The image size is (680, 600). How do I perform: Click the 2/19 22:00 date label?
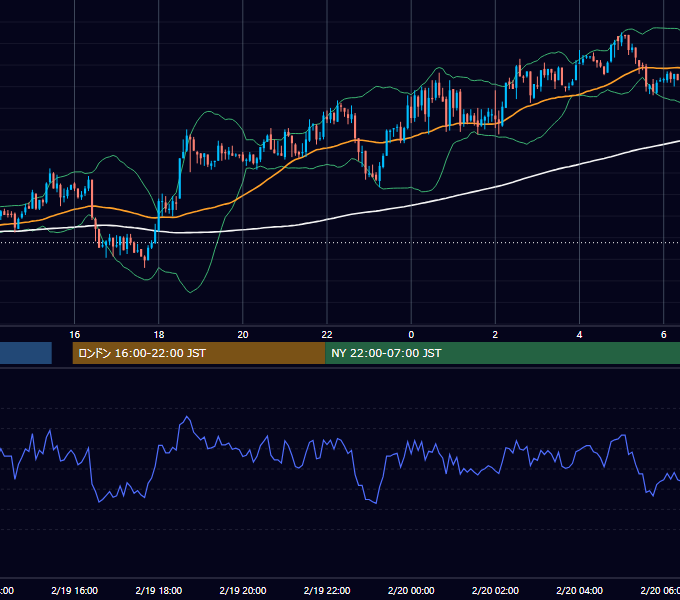(x=327, y=590)
